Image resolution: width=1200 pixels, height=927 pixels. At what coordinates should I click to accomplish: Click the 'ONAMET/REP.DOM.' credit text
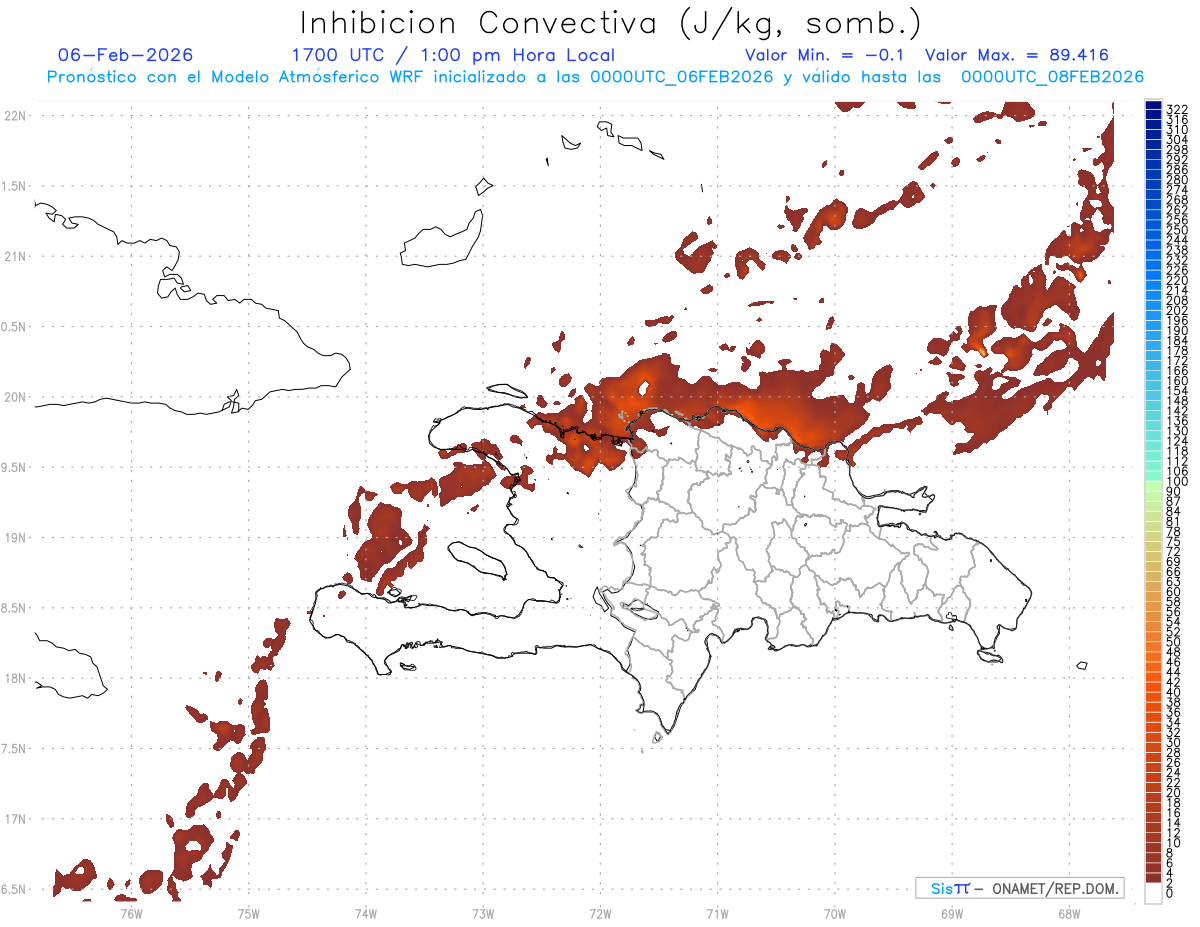point(1055,888)
